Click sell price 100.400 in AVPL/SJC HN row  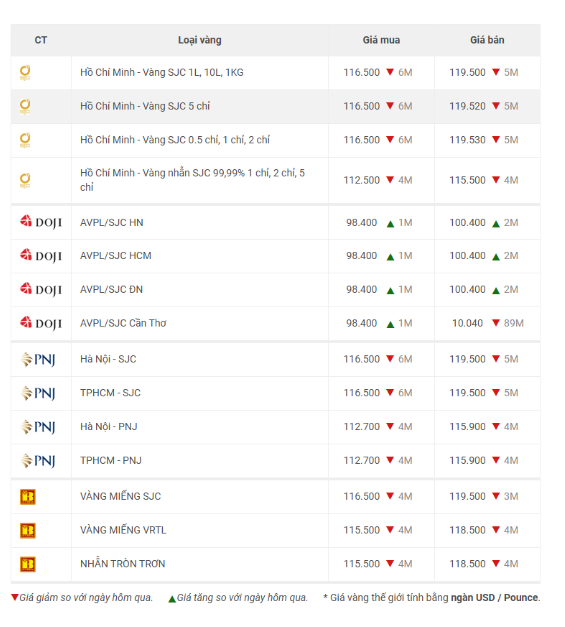(x=467, y=222)
